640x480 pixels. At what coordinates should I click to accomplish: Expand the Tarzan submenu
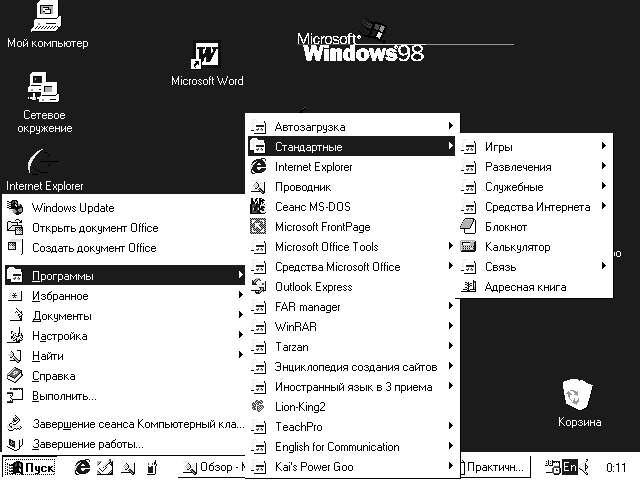click(352, 347)
